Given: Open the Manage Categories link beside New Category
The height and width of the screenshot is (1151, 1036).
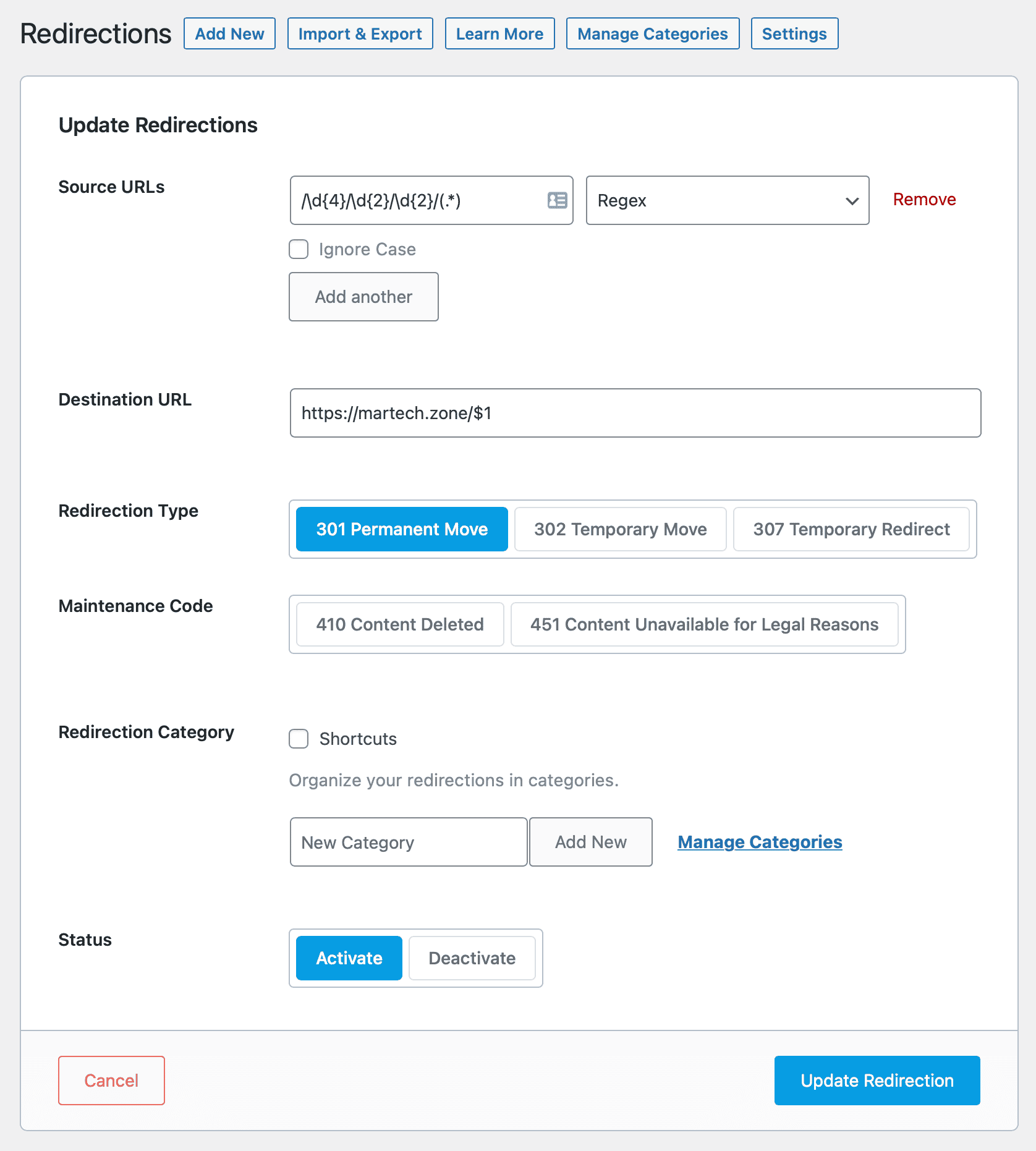Looking at the screenshot, I should point(760,842).
